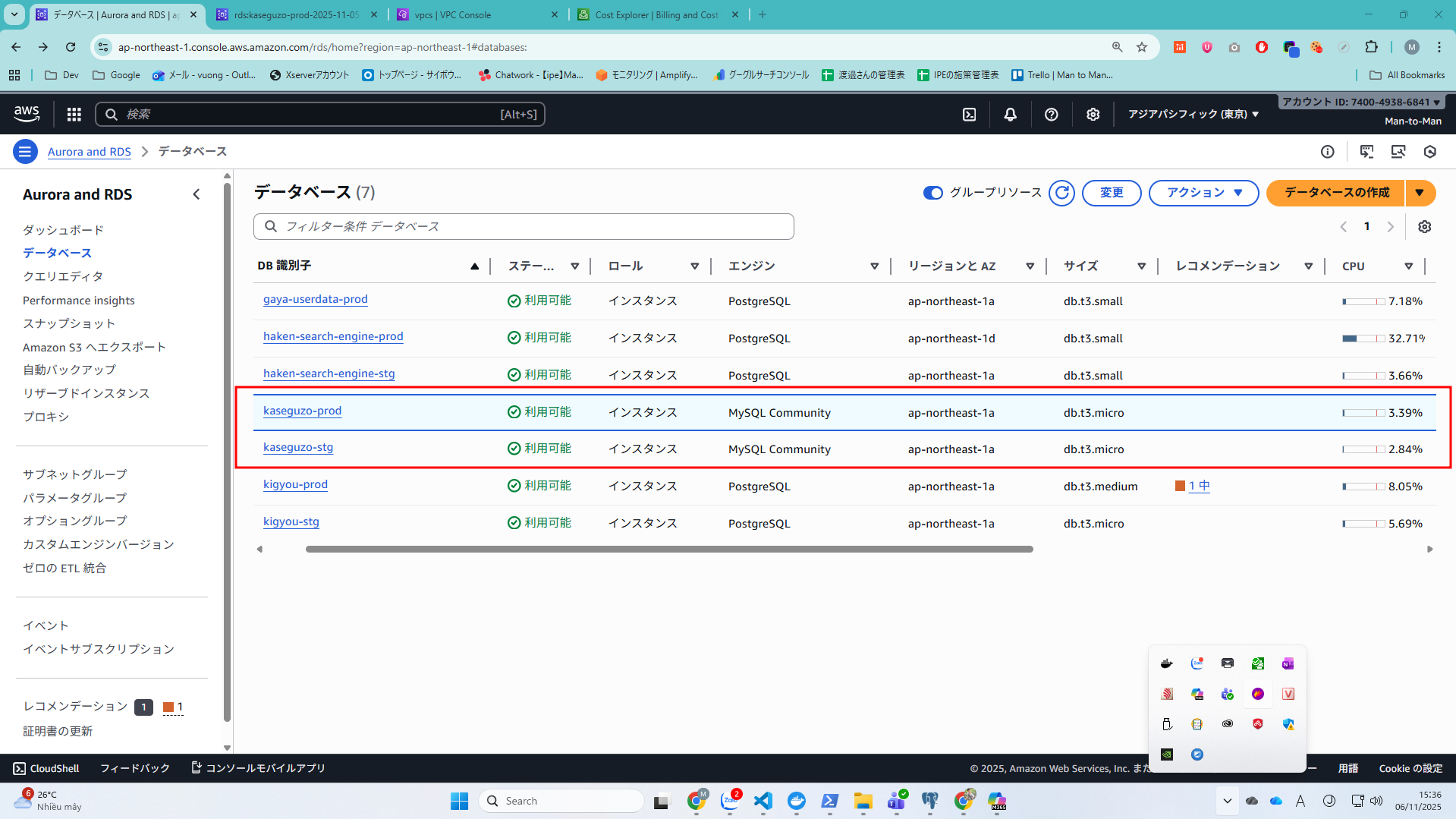Open dropdown arrow beside データベースの作成
The width and height of the screenshot is (1456, 819).
tap(1420, 193)
